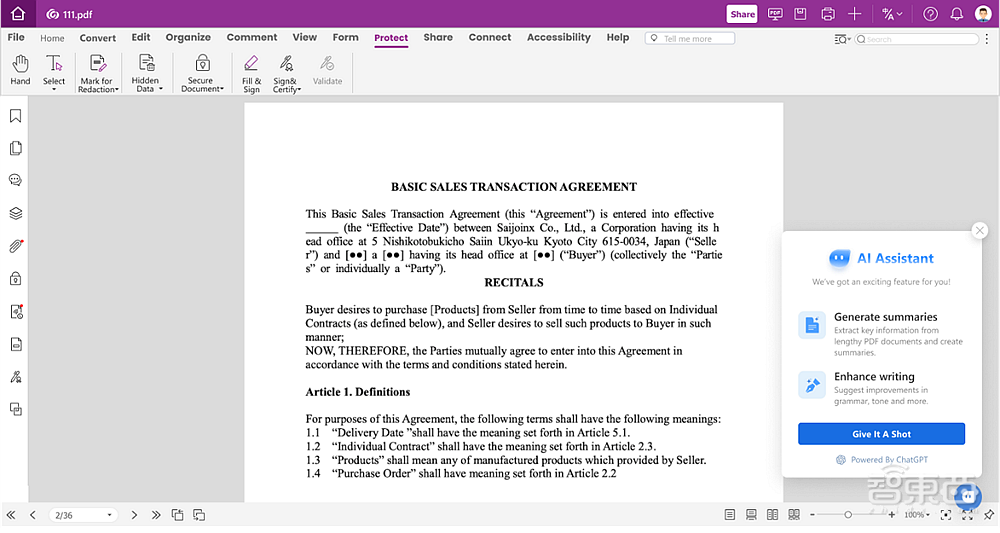Click the Share button
Screen dimensions: 1000x533
point(742,14)
